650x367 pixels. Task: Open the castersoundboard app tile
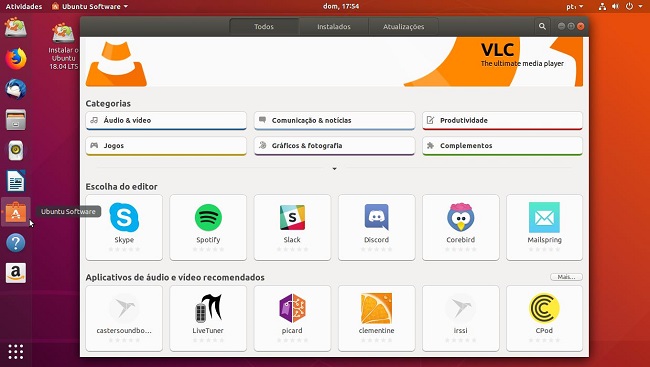(124, 318)
